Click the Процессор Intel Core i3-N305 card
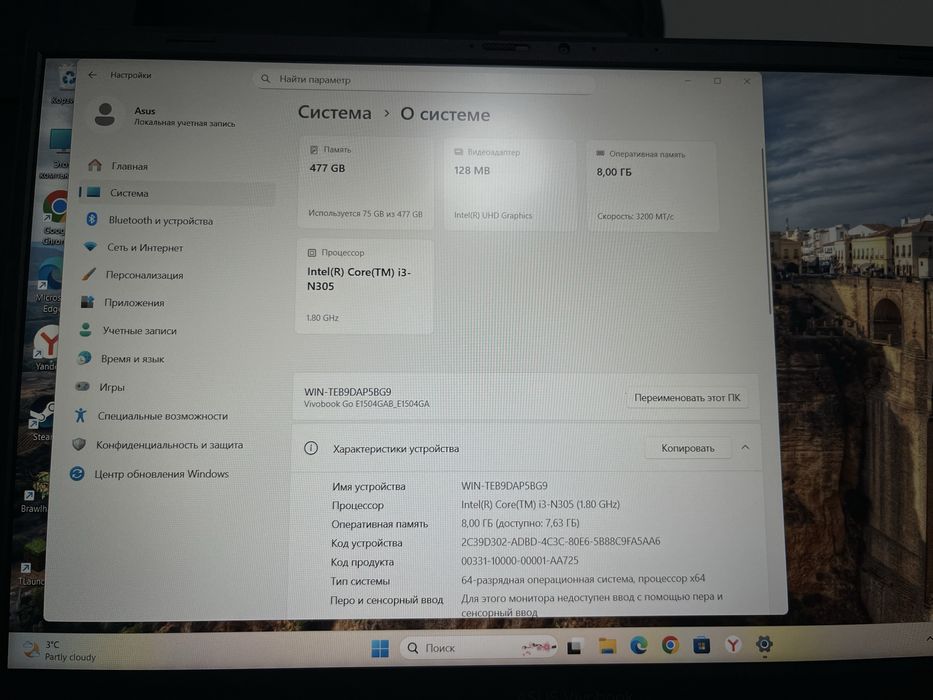 (364, 286)
